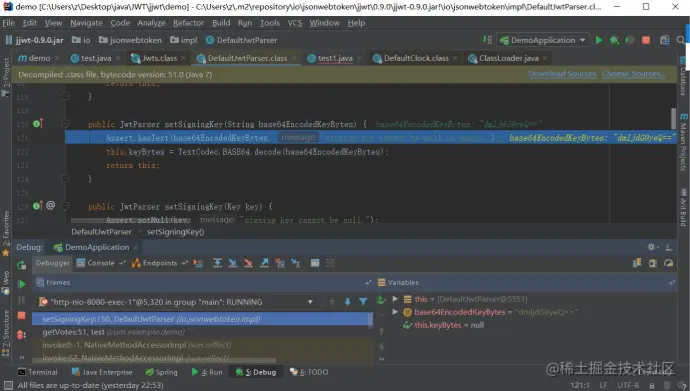Click the override gutter icon on setSigningKey(String) line
The image size is (690, 391).
(x=38, y=124)
